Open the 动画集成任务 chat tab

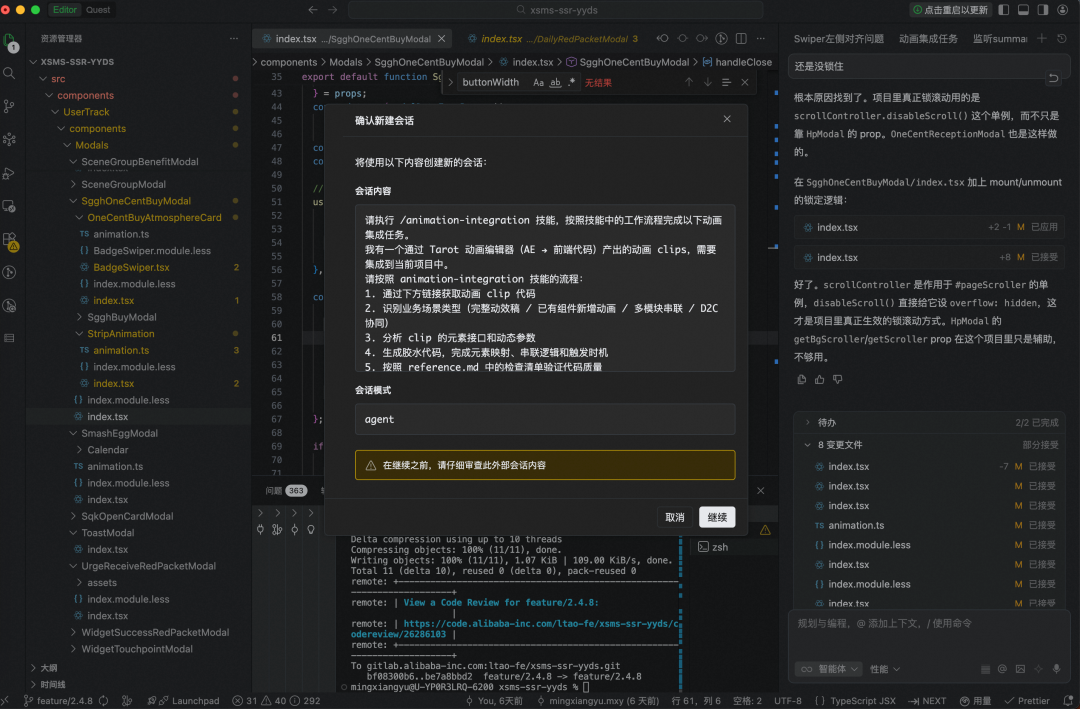(x=928, y=39)
